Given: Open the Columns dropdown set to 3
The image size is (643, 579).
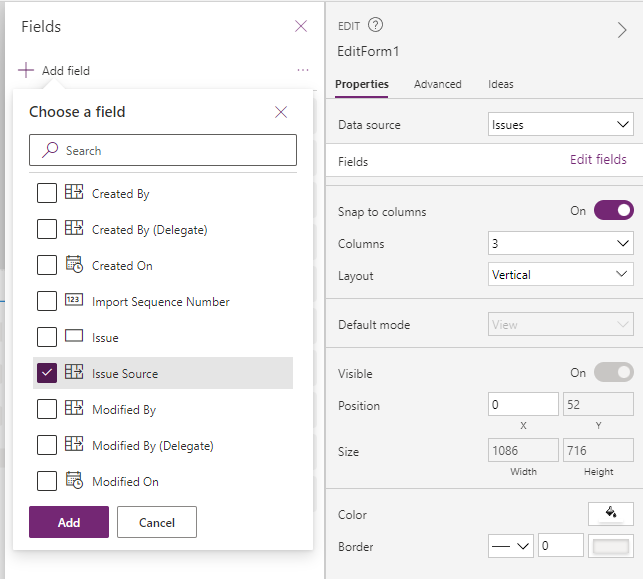Looking at the screenshot, I should tap(561, 243).
